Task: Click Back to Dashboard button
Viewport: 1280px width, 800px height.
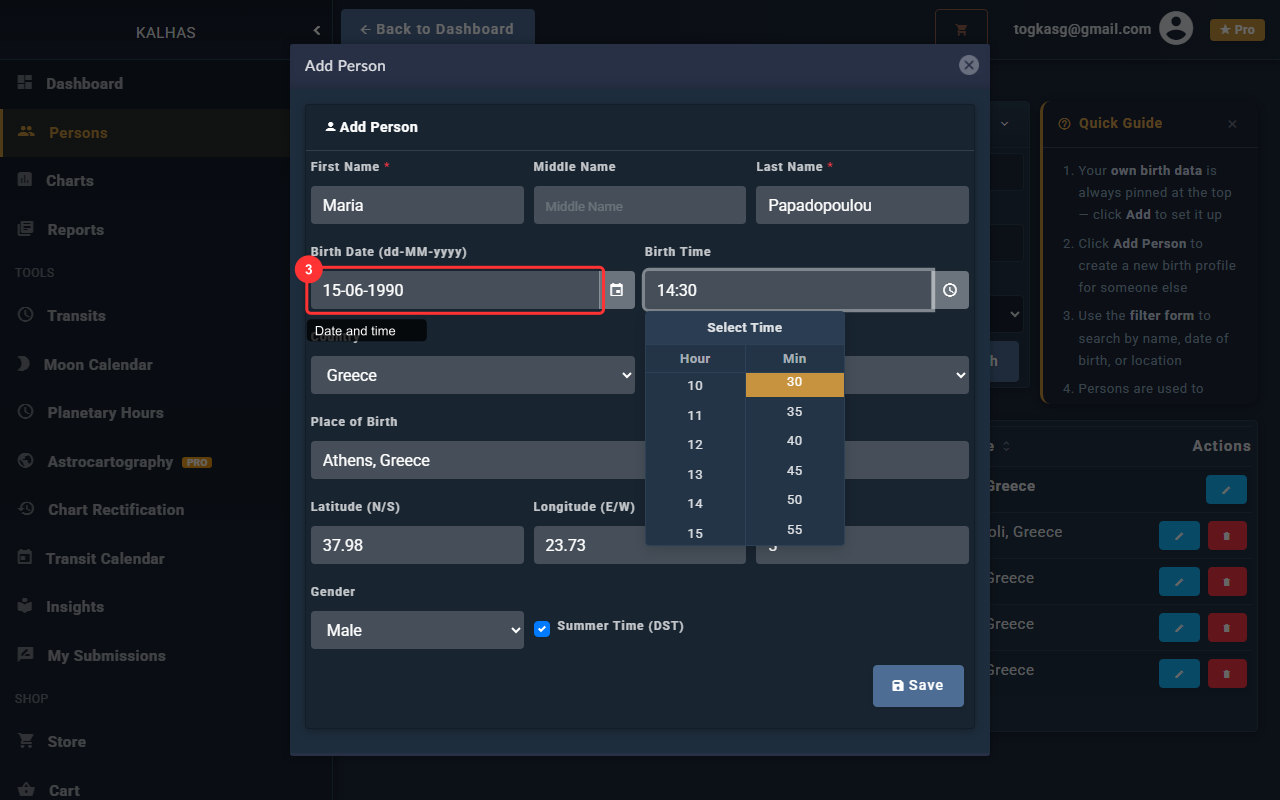Action: (437, 29)
